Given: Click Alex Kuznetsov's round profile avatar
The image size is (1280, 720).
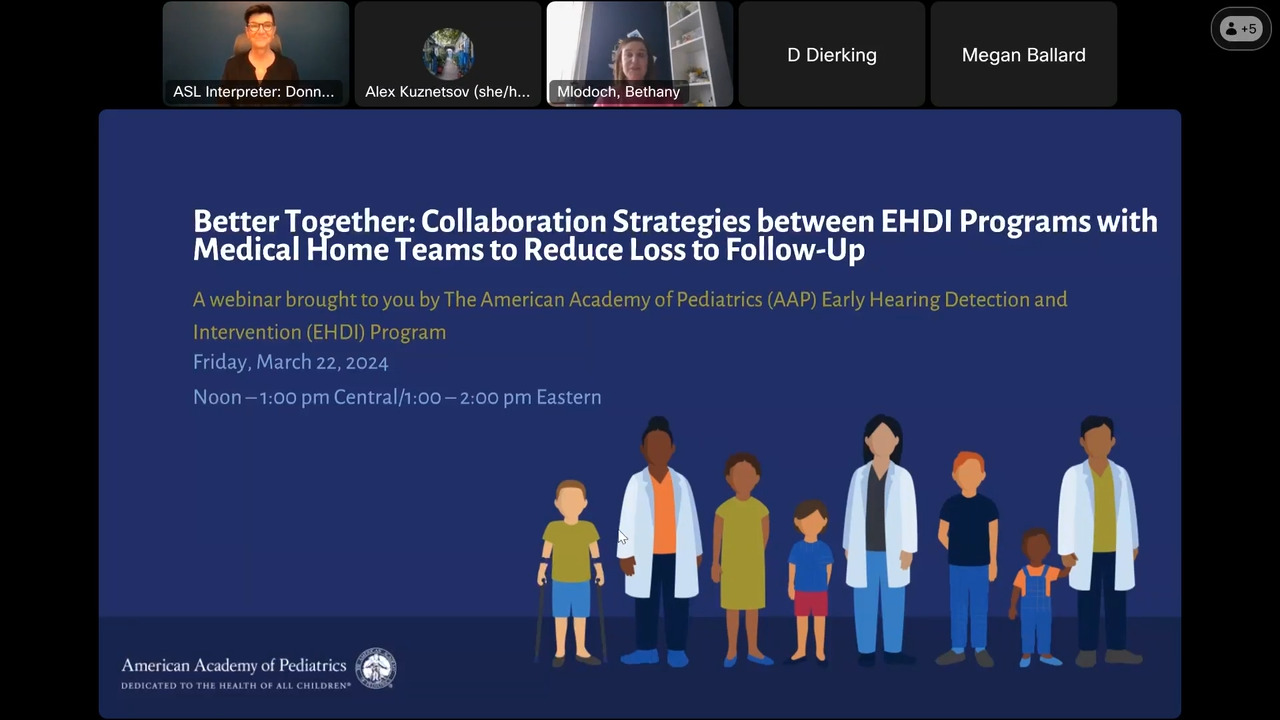Looking at the screenshot, I should pyautogui.click(x=447, y=53).
